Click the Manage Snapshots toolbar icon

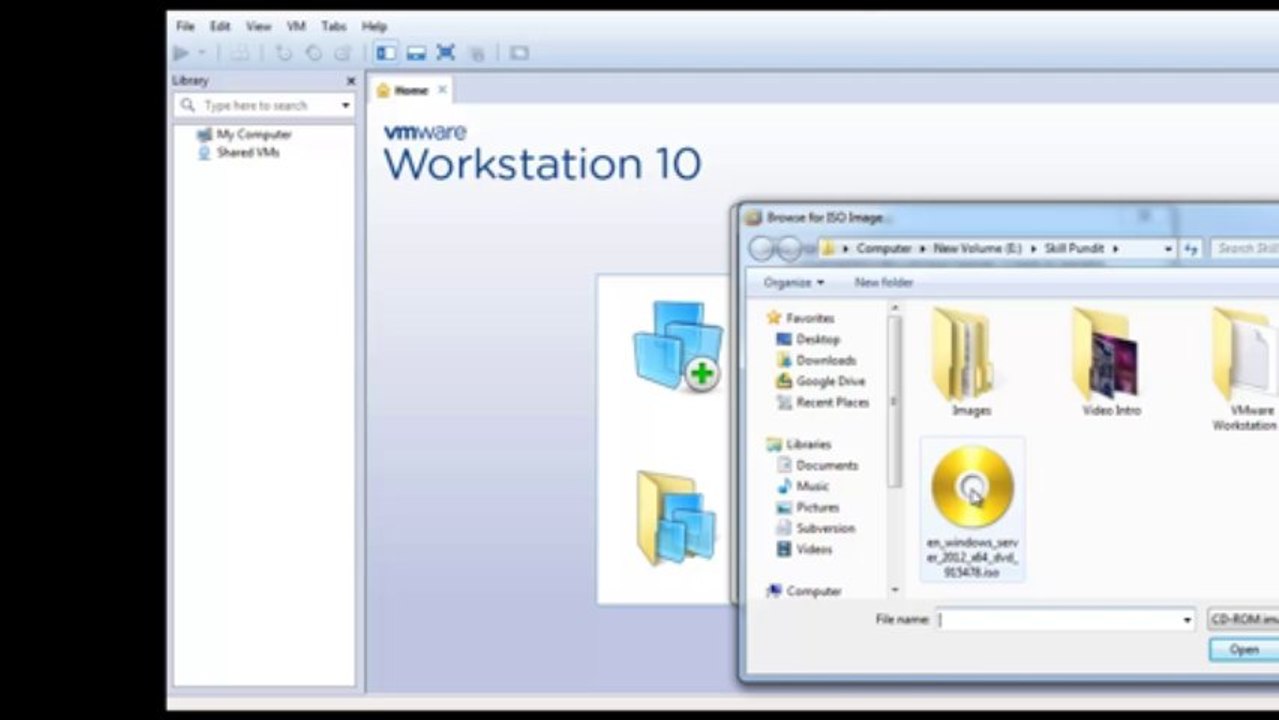point(343,53)
